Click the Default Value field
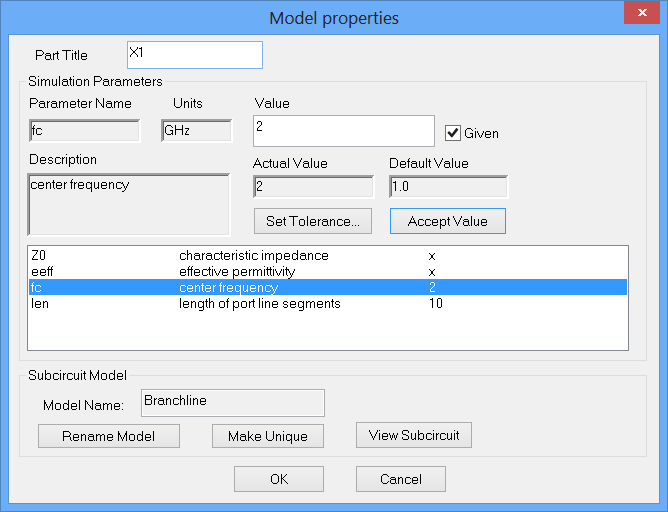 click(448, 187)
